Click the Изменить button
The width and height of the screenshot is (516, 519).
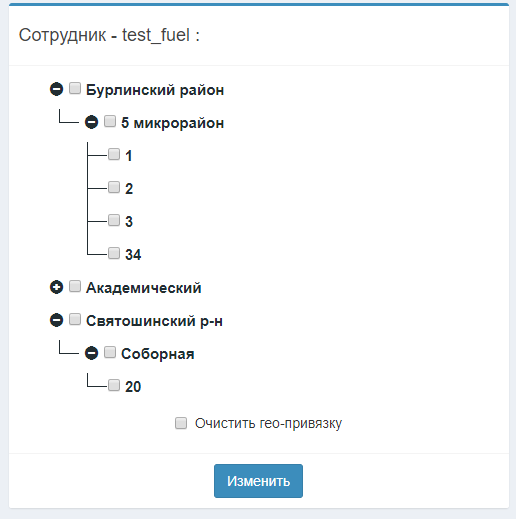258,481
